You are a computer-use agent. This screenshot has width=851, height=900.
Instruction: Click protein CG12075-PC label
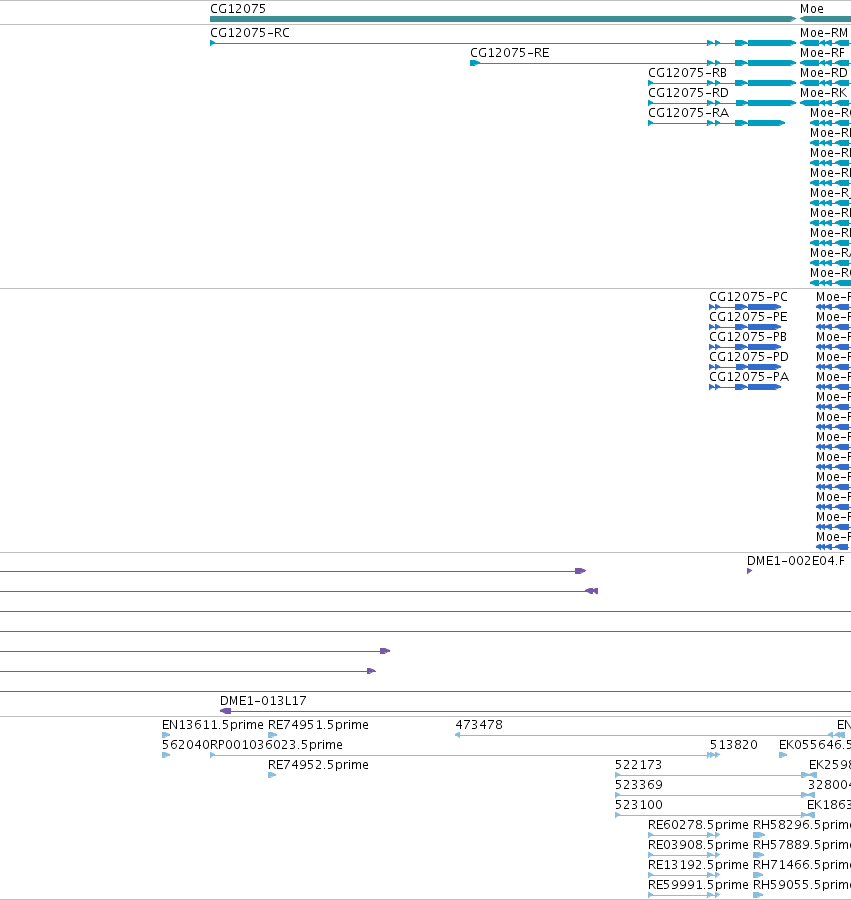tap(748, 297)
